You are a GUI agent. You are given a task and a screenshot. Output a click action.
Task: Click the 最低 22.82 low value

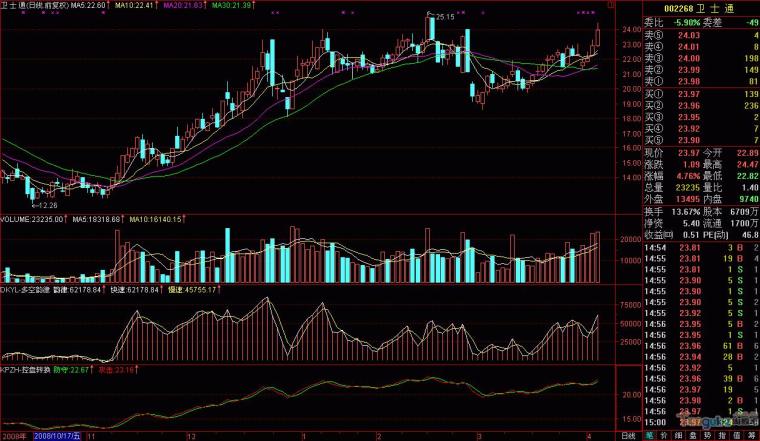[x=747, y=176]
